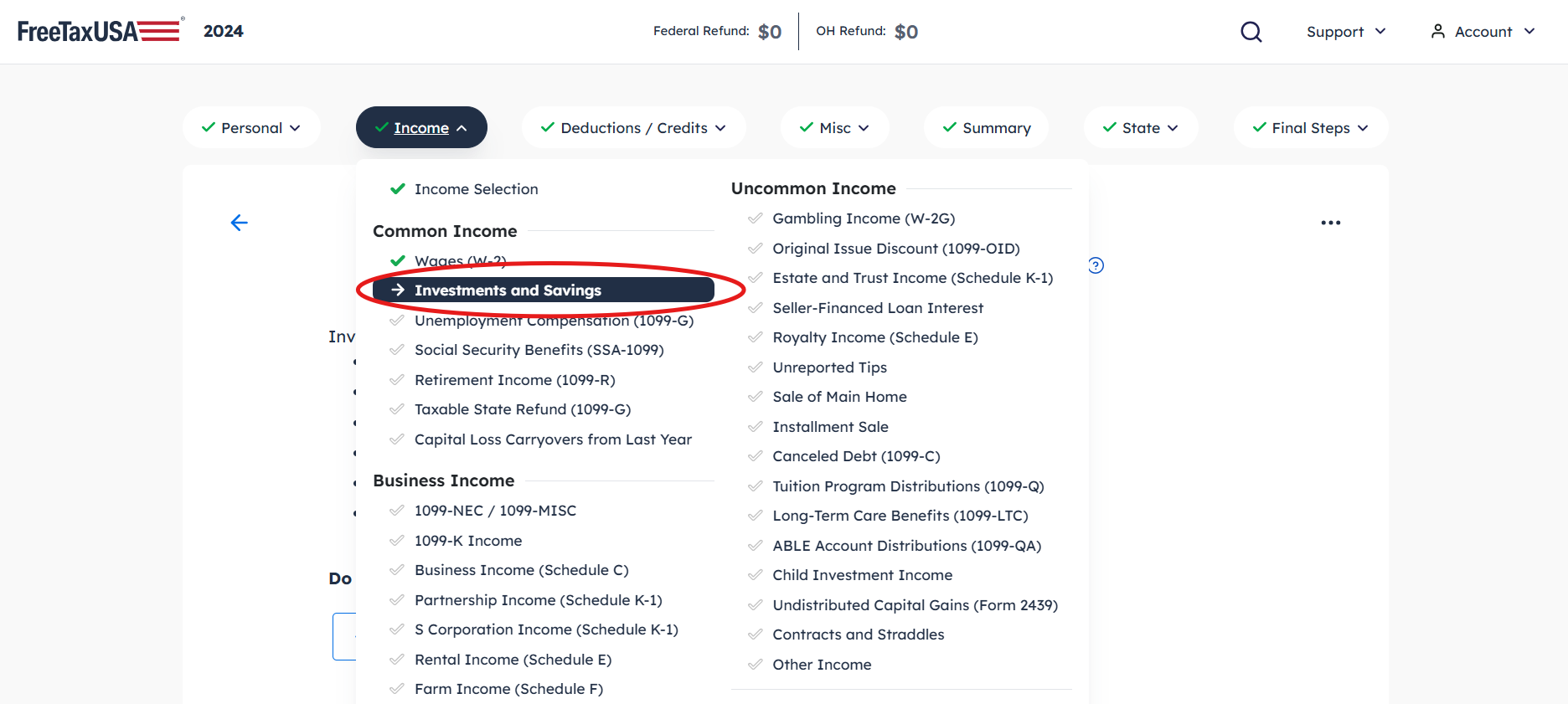Open Rental Income (Schedule E)
Screen dimensions: 1568x704
[x=513, y=660]
